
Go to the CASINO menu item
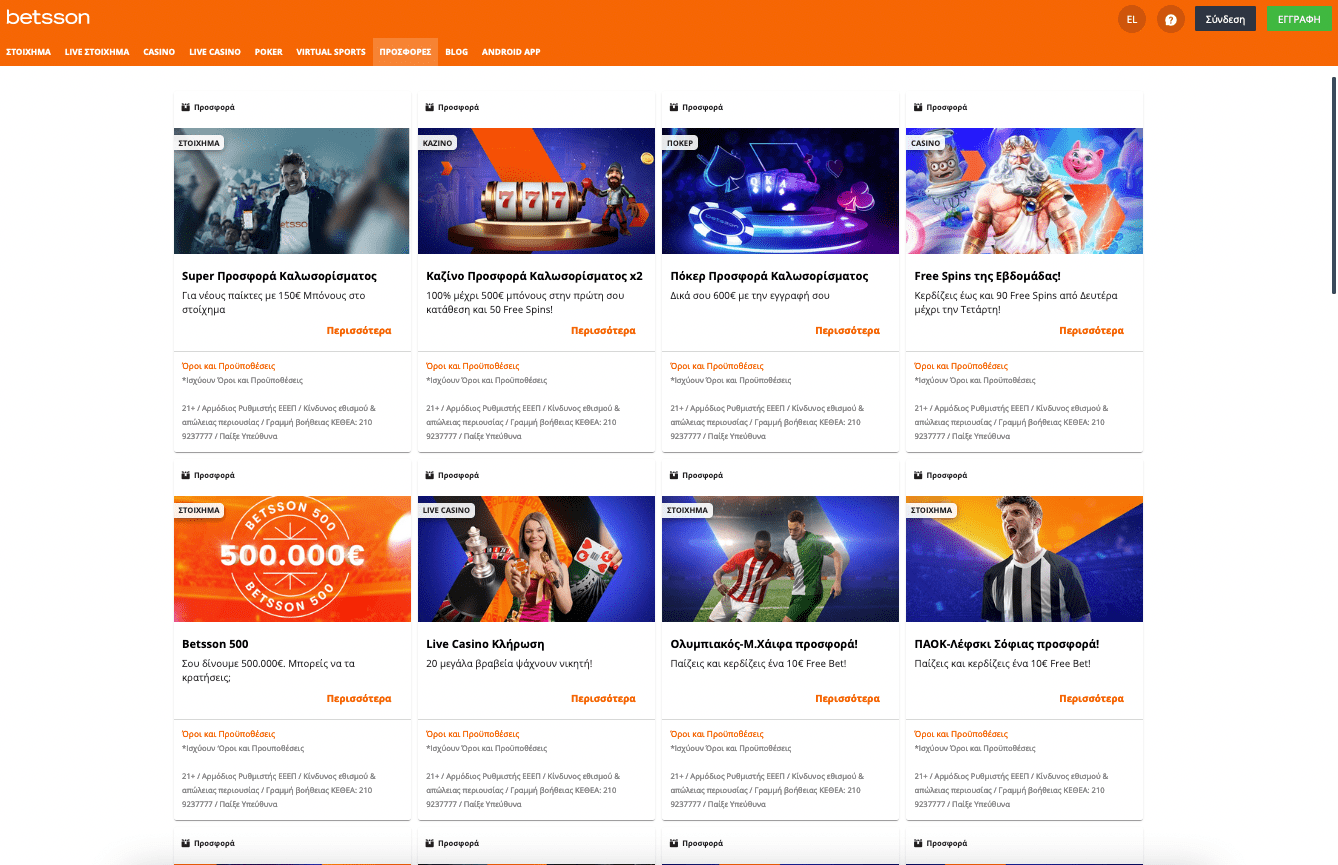tap(159, 52)
